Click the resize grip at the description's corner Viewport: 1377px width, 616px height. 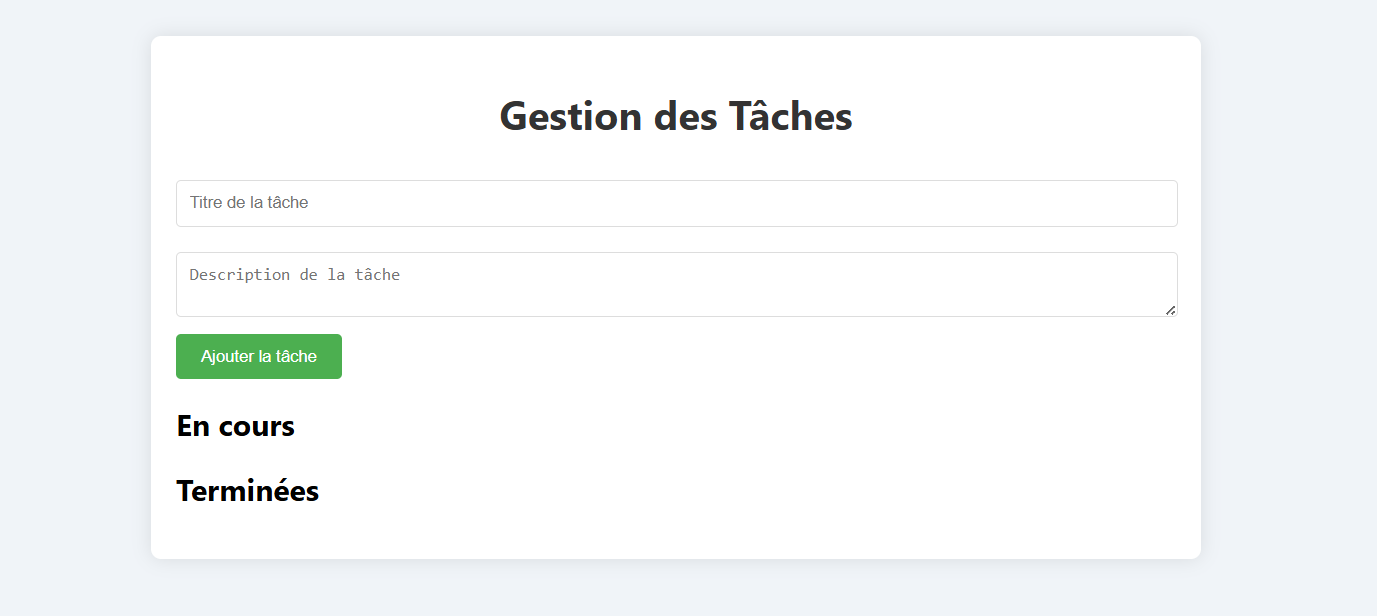1170,310
